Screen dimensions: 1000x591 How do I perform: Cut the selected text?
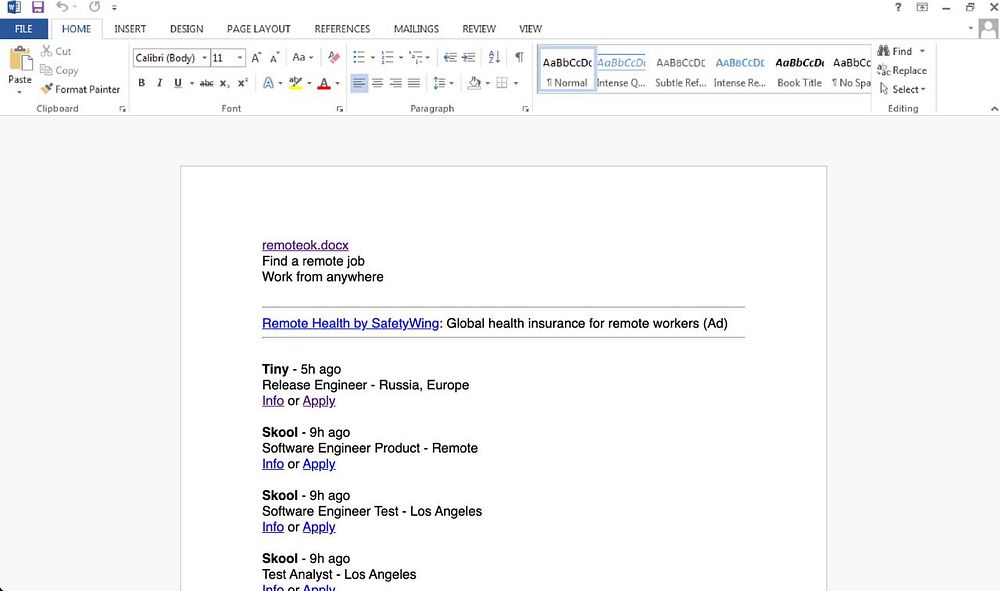coord(56,51)
